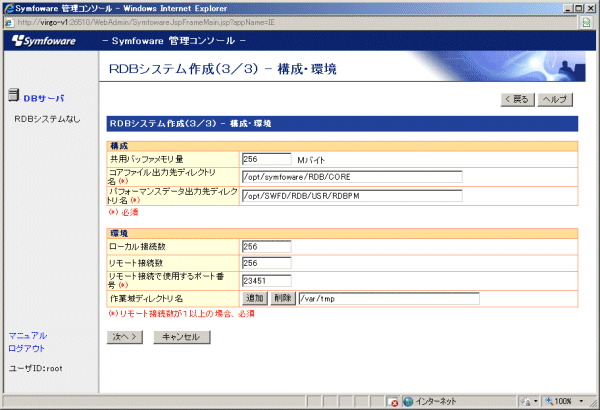Close the Internet Explorer window
600x410 pixels.
tap(590, 8)
